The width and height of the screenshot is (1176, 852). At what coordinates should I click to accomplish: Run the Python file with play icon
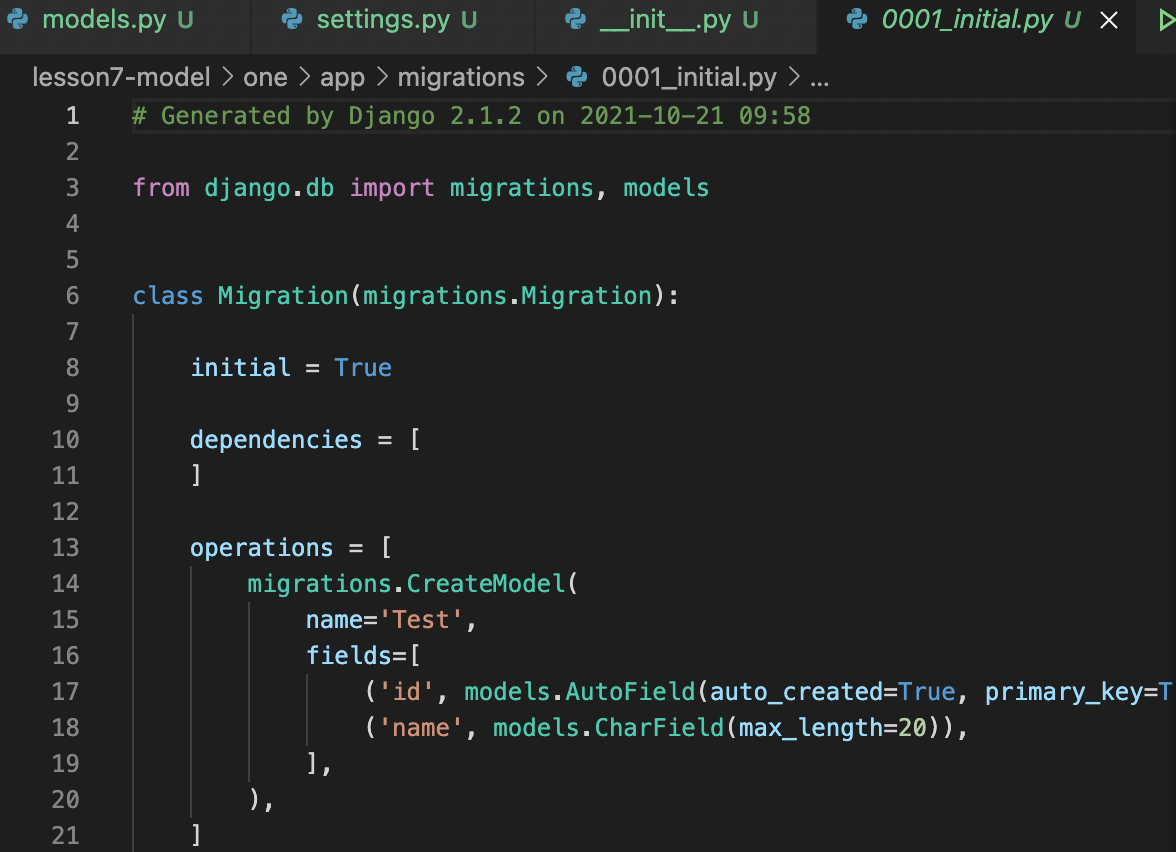(x=1166, y=20)
